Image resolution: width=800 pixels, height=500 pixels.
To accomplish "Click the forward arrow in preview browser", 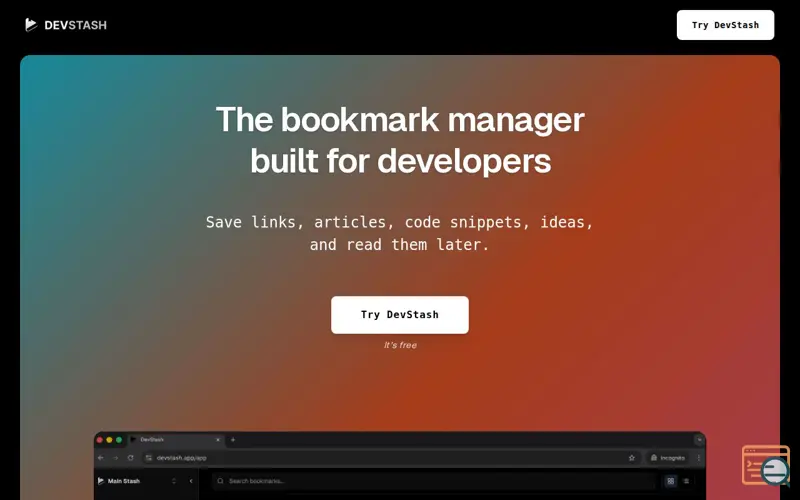I will tap(115, 458).
